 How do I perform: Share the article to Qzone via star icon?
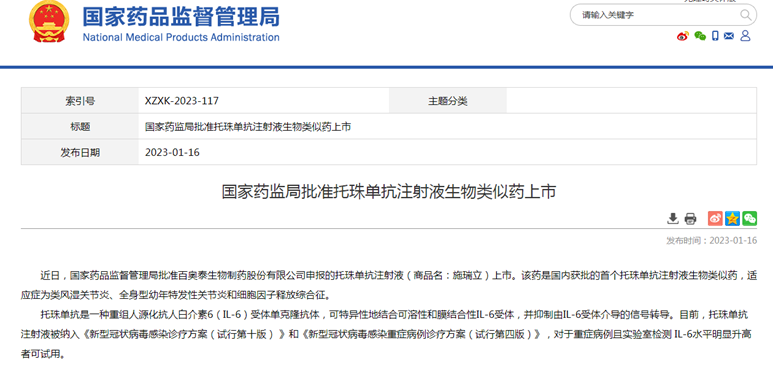pos(733,218)
